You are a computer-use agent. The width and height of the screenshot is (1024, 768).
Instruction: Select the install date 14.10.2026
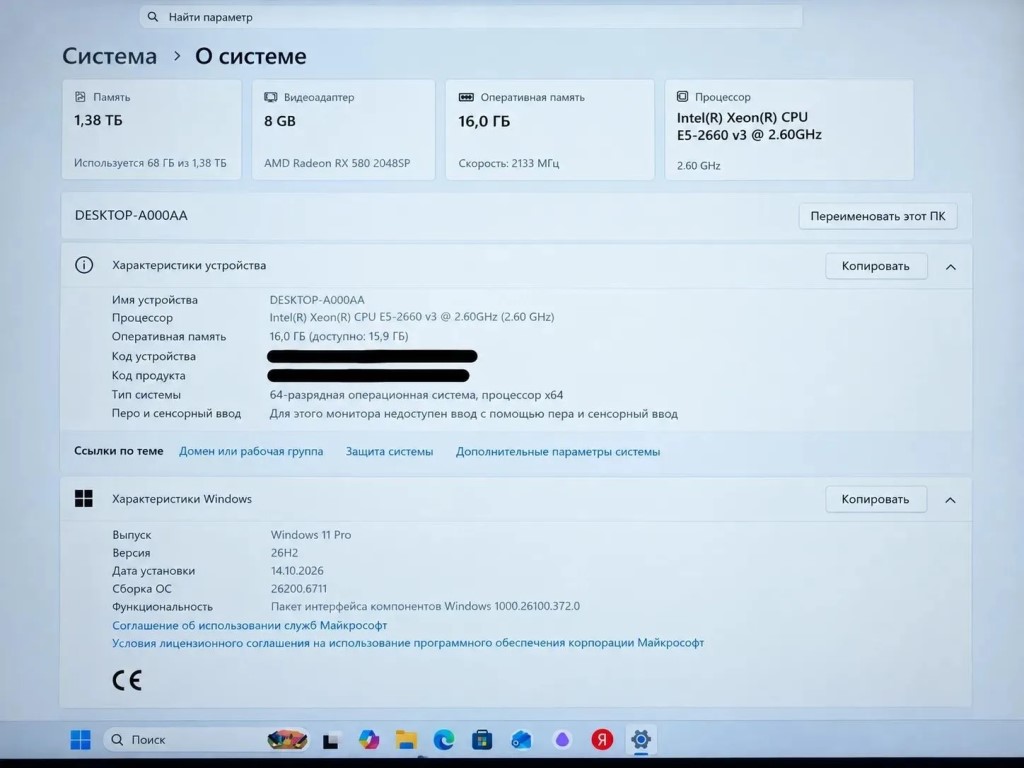pyautogui.click(x=297, y=571)
